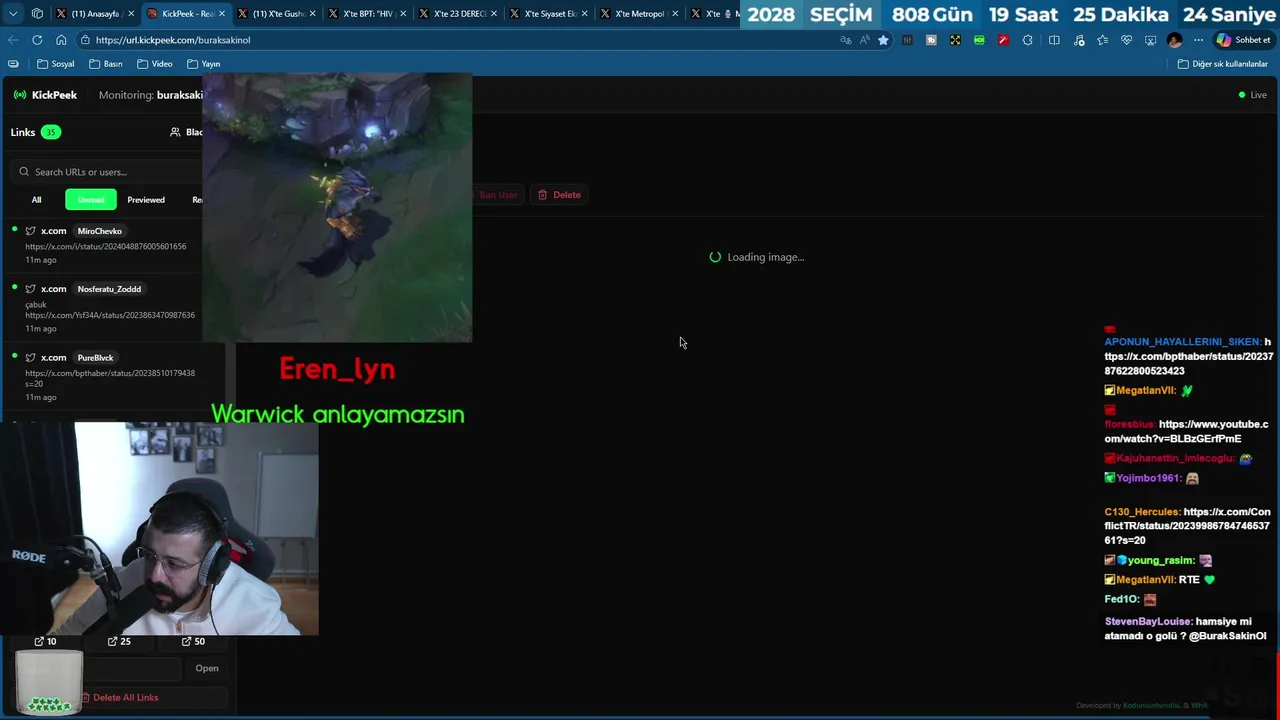1280x720 pixels.
Task: Open the Sosyal bookmarks folder
Action: (55, 64)
